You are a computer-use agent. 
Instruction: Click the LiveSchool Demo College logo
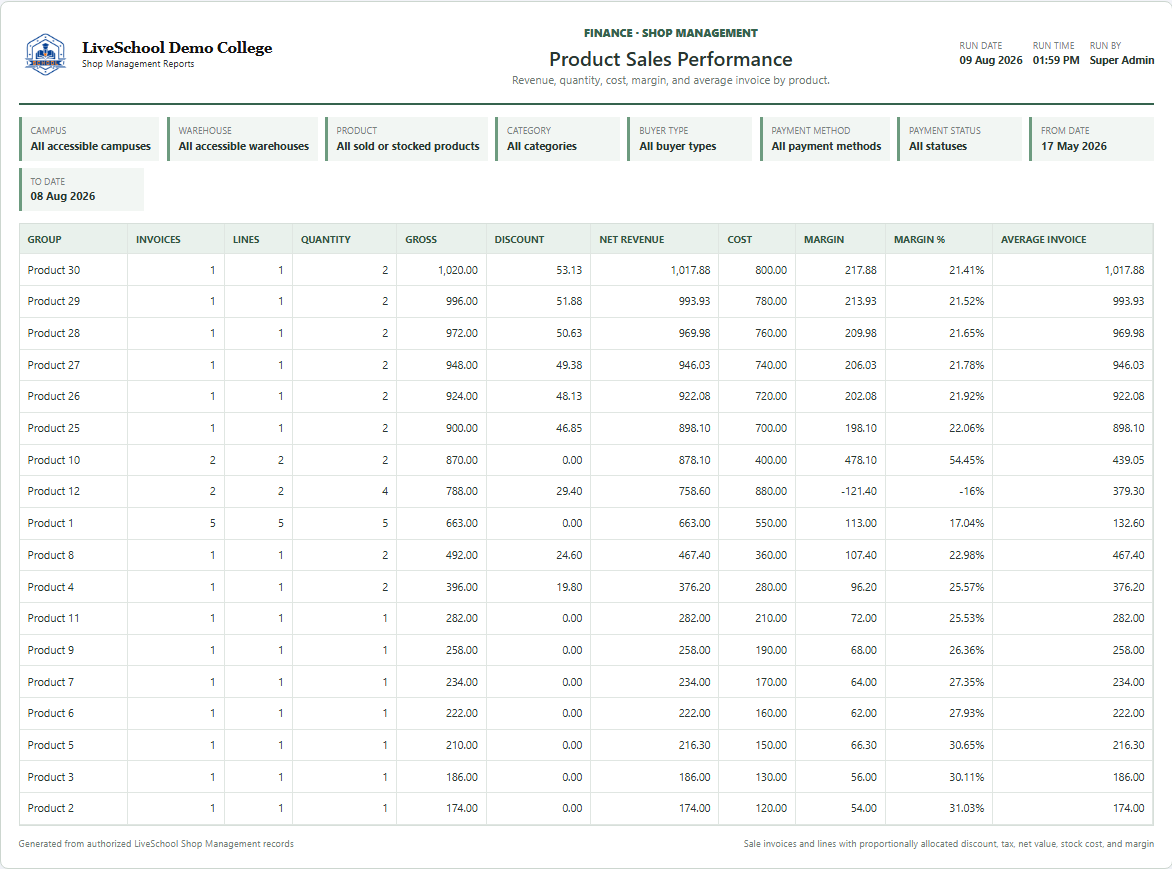tap(46, 54)
